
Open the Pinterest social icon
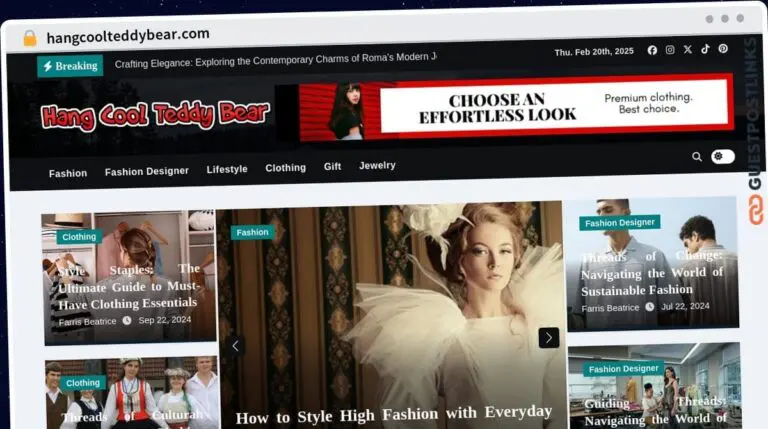tap(722, 49)
